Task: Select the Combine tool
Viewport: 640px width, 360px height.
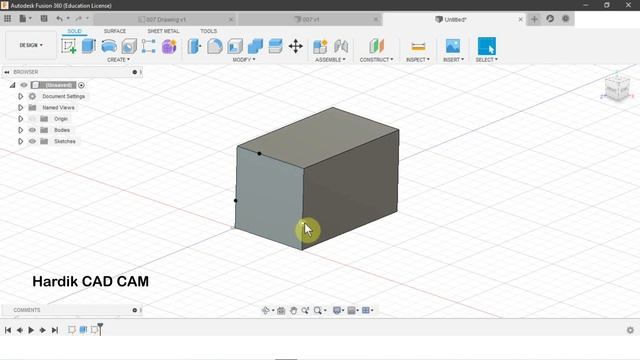Action: [x=255, y=46]
